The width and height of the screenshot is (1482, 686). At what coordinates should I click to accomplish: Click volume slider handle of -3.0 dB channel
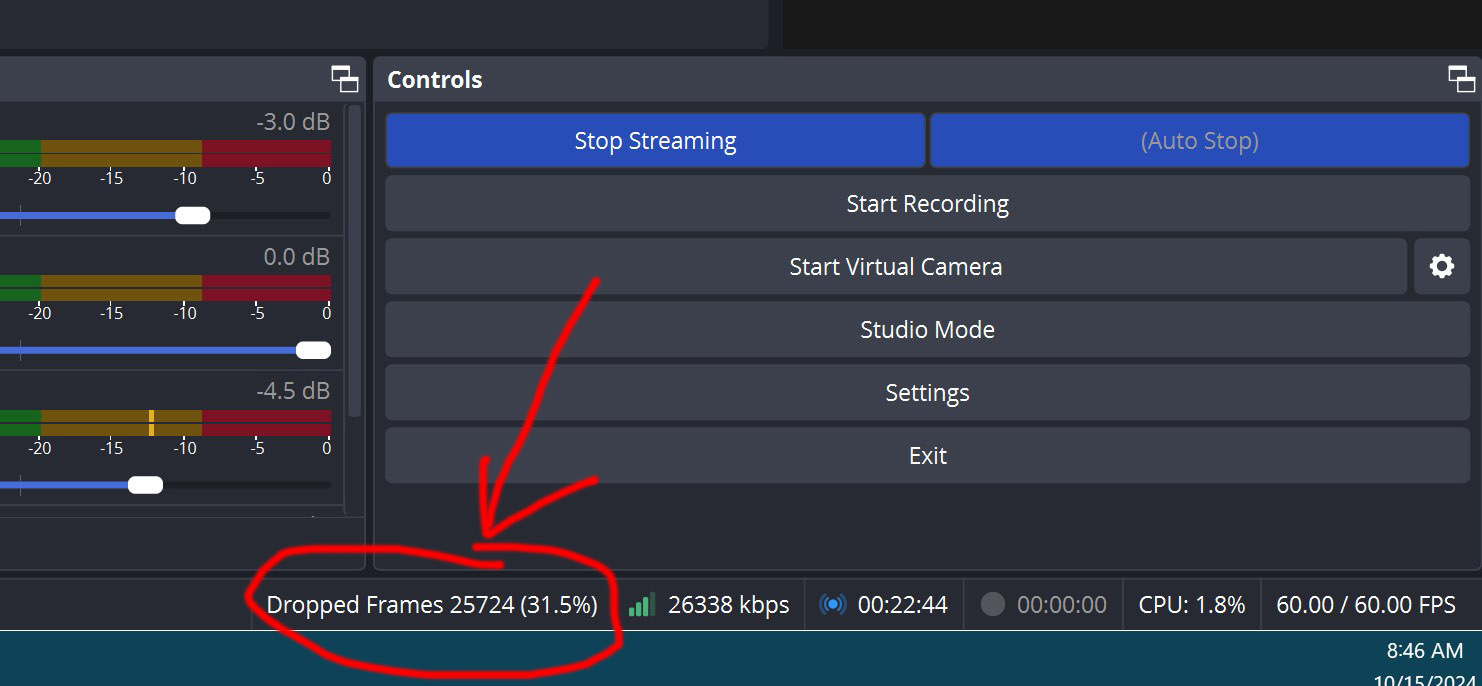point(192,215)
